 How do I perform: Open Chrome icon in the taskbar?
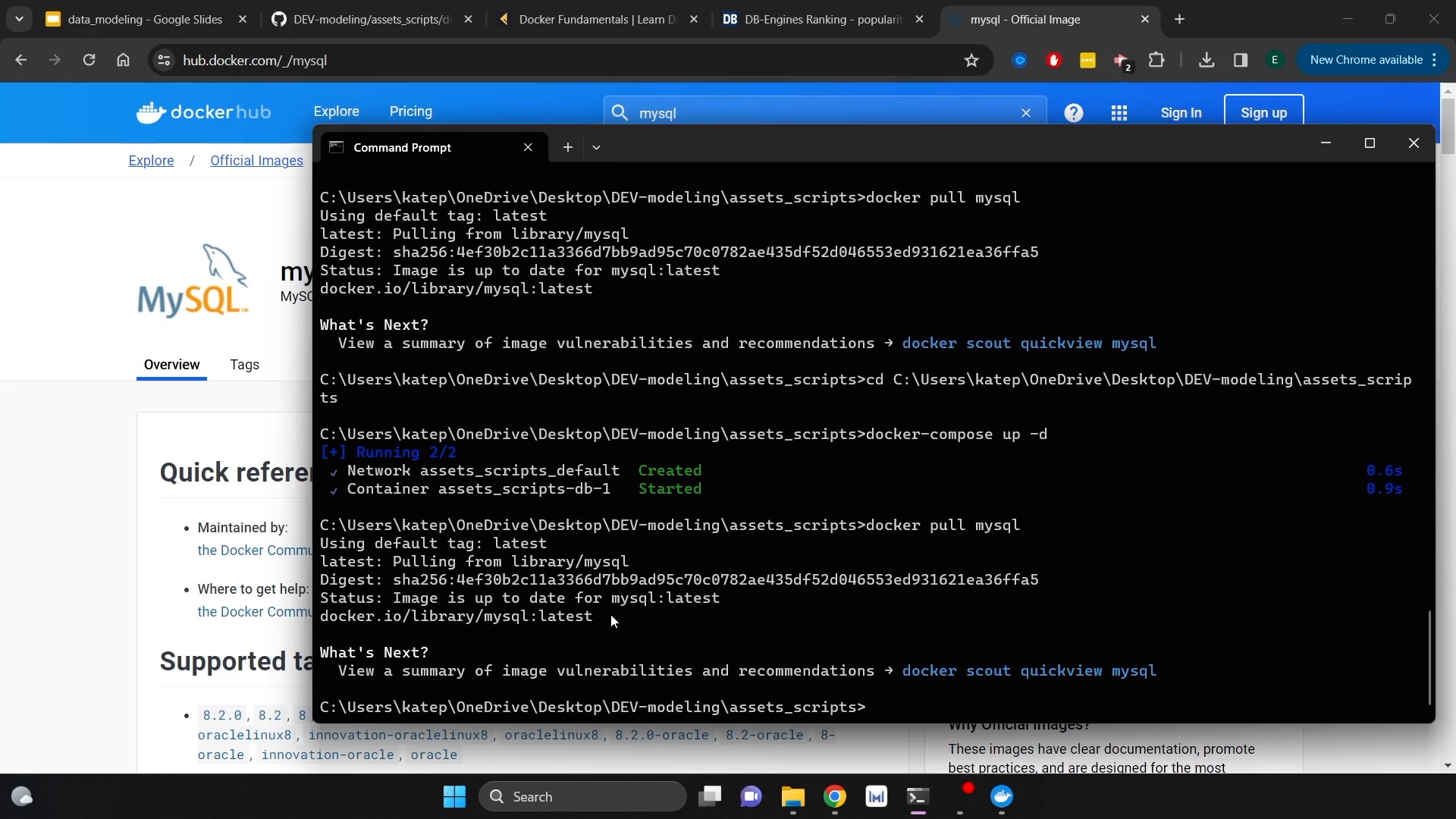[x=835, y=796]
